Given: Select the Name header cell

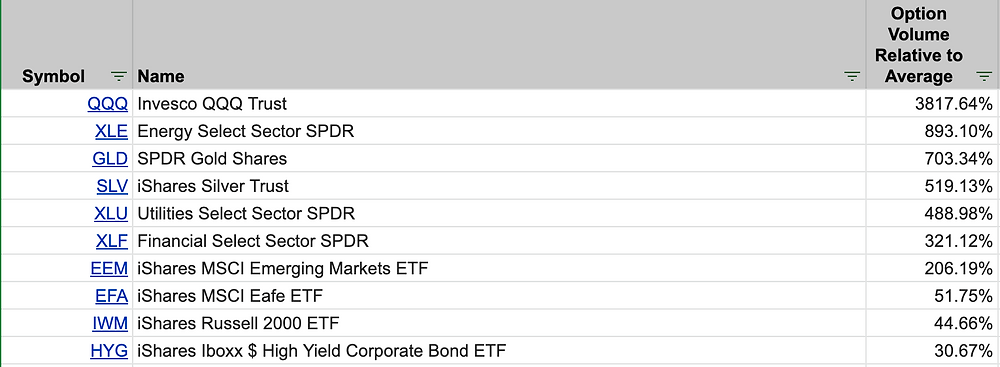Looking at the screenshot, I should (499, 45).
